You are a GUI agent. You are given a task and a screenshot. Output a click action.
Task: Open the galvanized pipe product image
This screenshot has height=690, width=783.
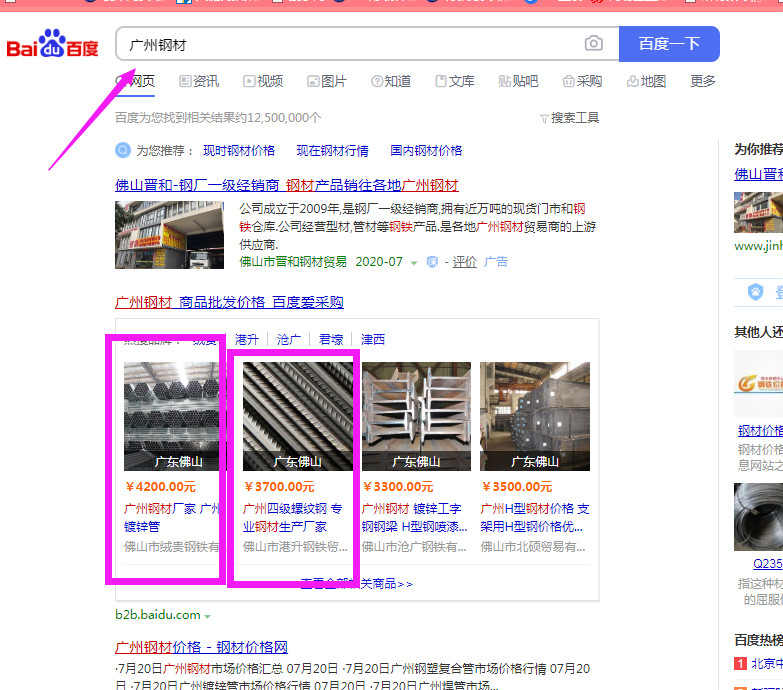click(174, 416)
